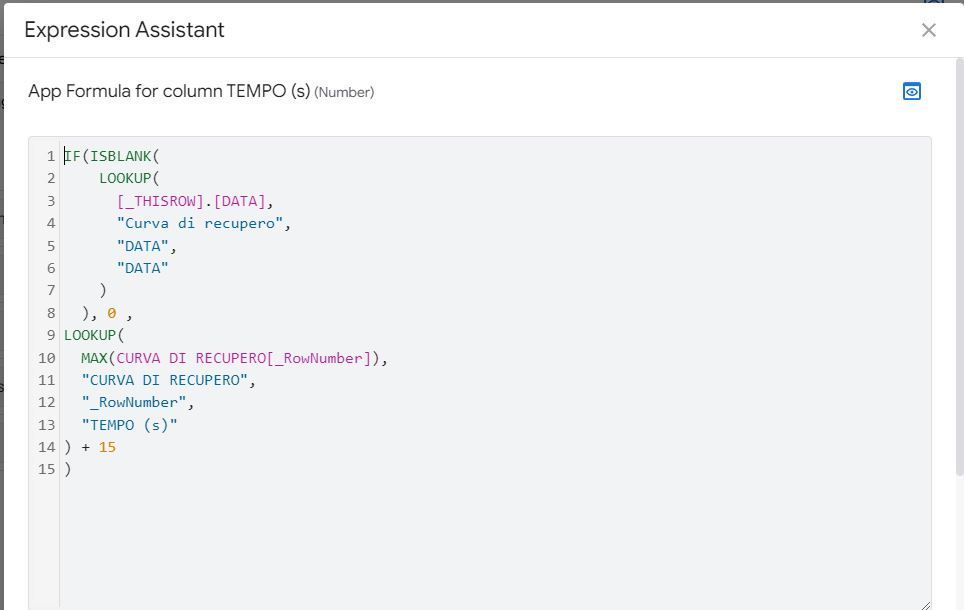This screenshot has height=610, width=964.
Task: Click closing parenthesis on line 15
Action: pyautogui.click(x=68, y=469)
